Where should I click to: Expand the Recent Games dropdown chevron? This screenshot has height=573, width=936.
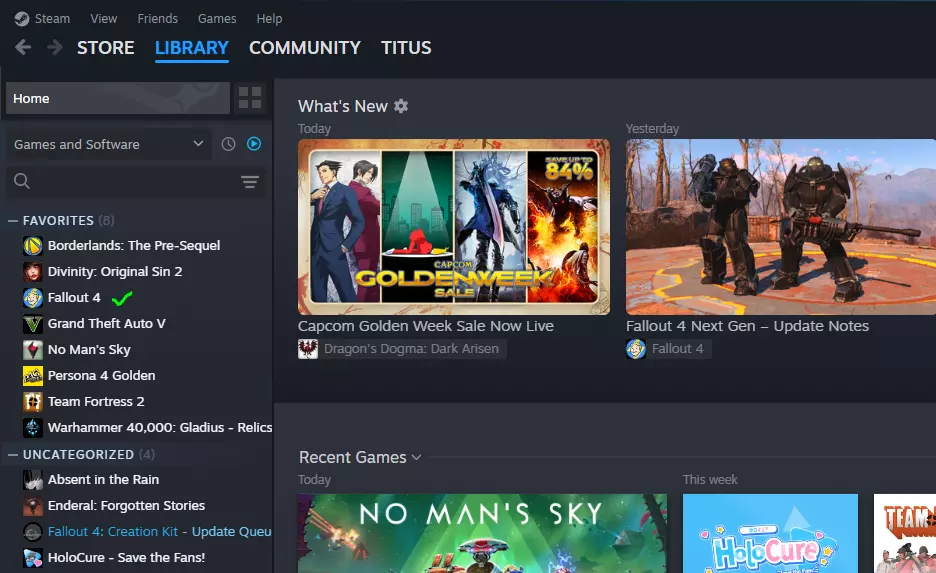[x=416, y=458]
